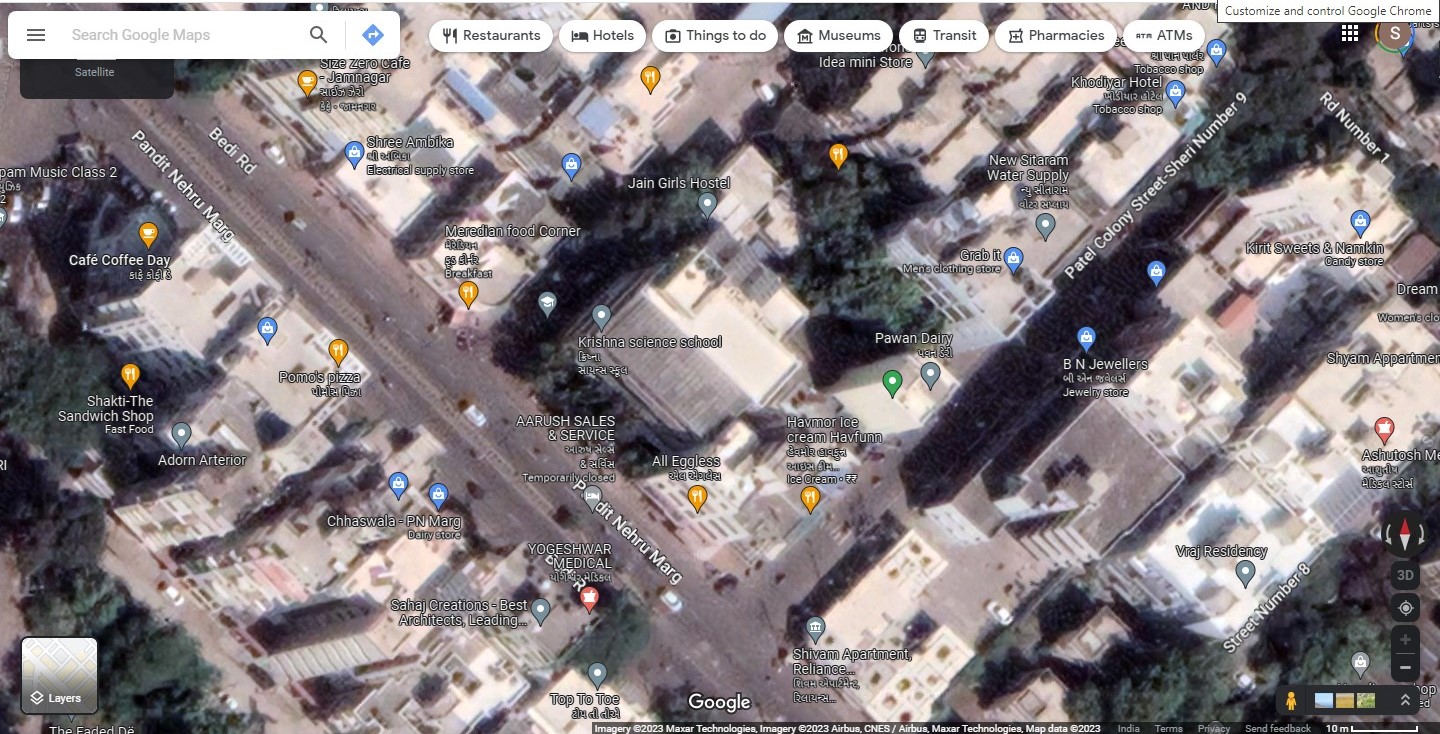
Task: Click the India link in footer
Action: coord(1128,729)
